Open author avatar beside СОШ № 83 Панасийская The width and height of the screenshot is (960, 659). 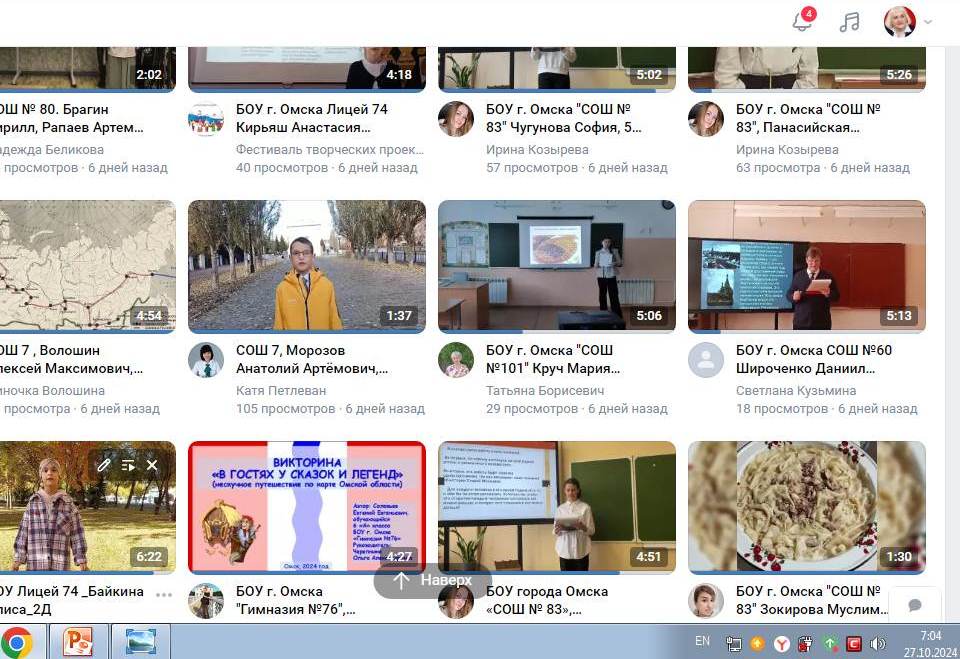706,119
